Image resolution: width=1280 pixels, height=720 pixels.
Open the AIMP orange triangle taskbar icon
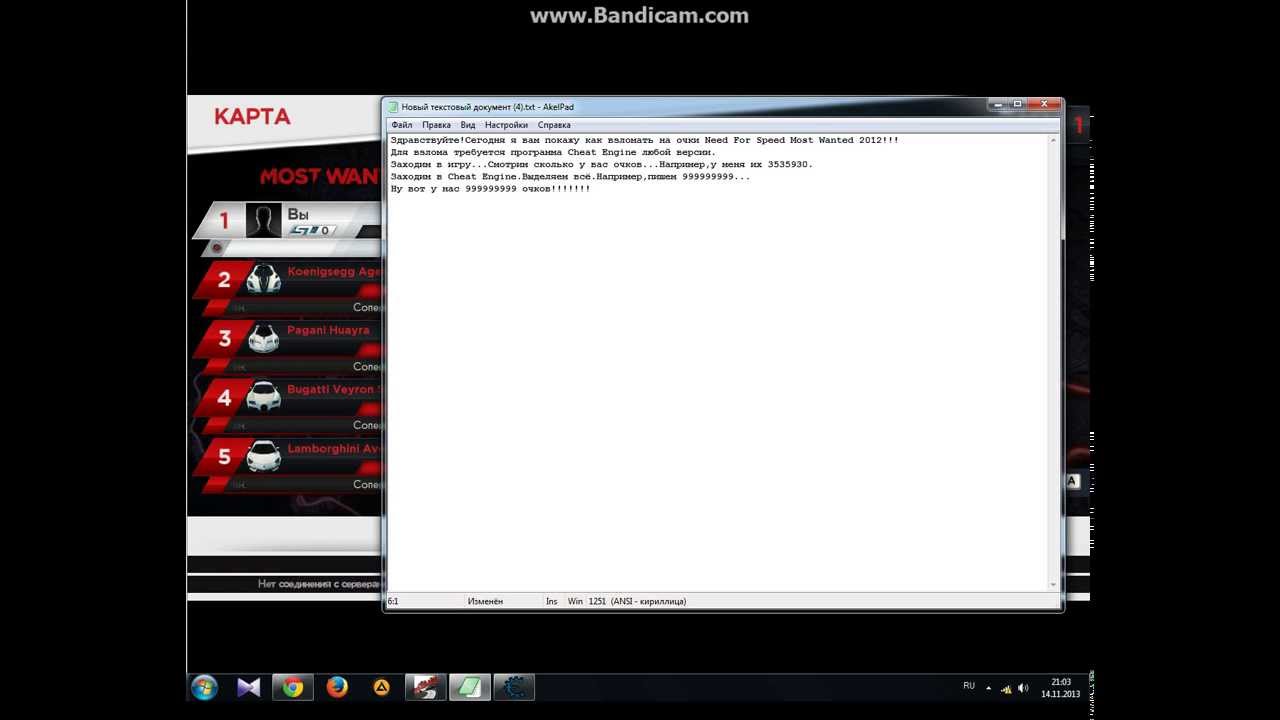pos(381,687)
